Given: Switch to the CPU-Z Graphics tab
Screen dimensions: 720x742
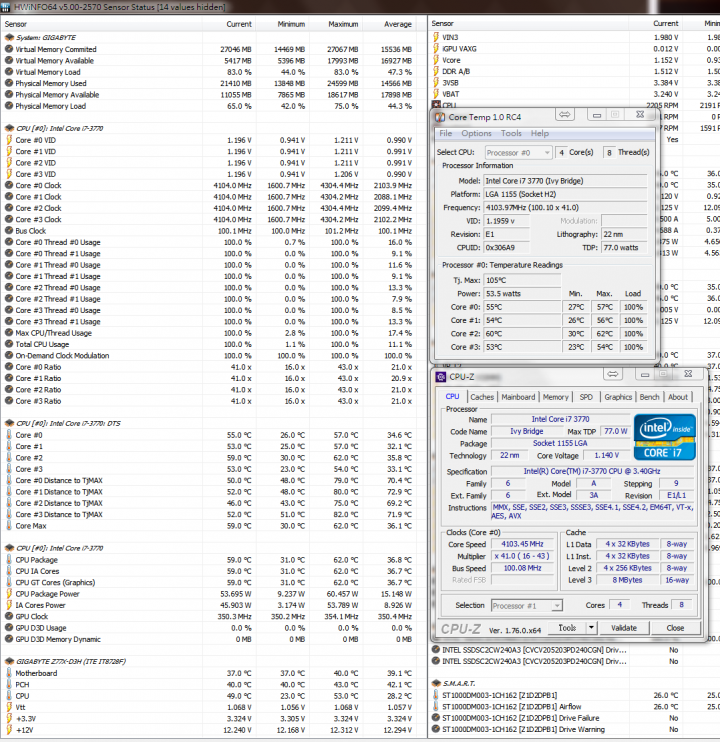Looking at the screenshot, I should click(618, 397).
